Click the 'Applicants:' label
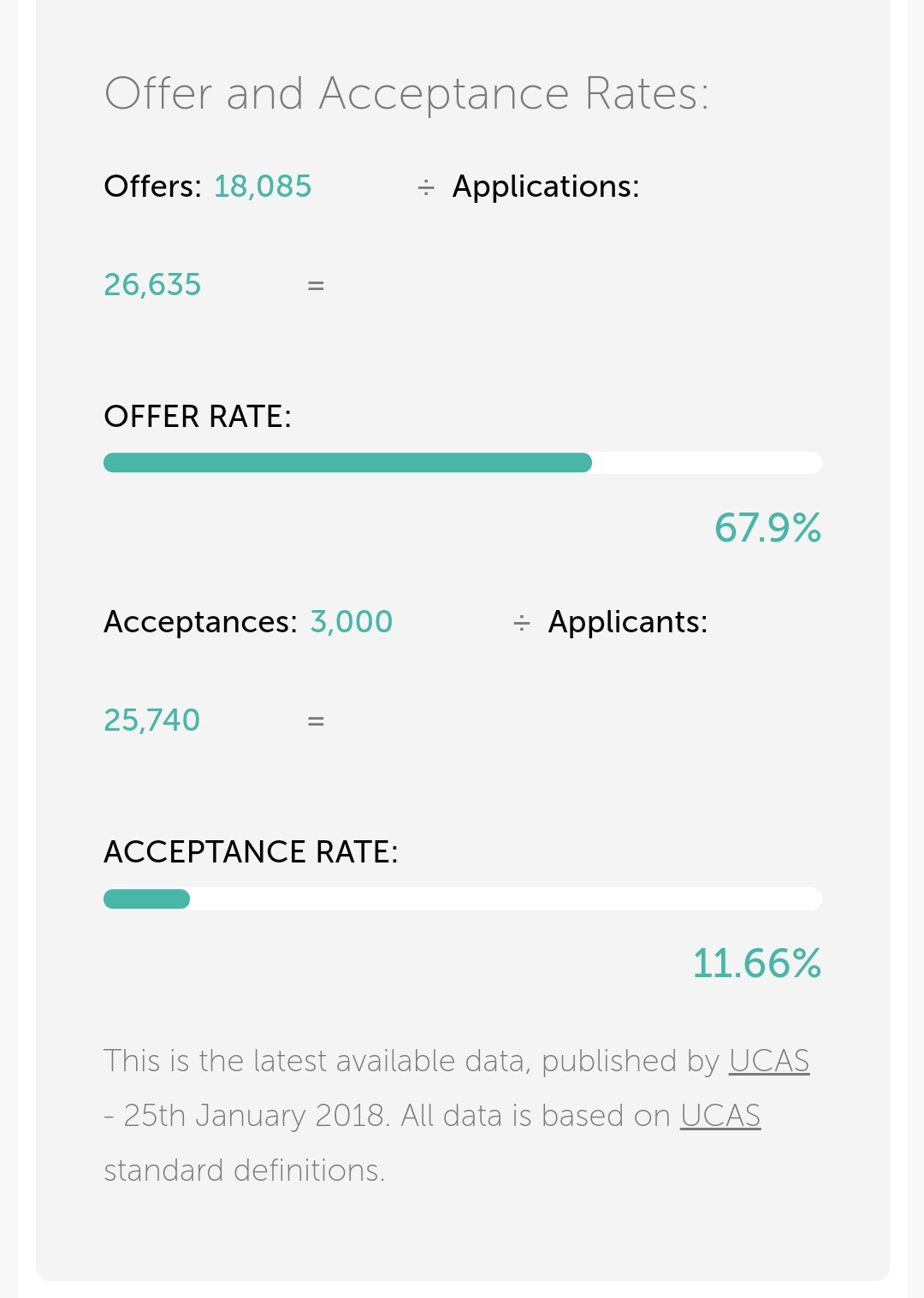924x1298 pixels. tap(628, 622)
